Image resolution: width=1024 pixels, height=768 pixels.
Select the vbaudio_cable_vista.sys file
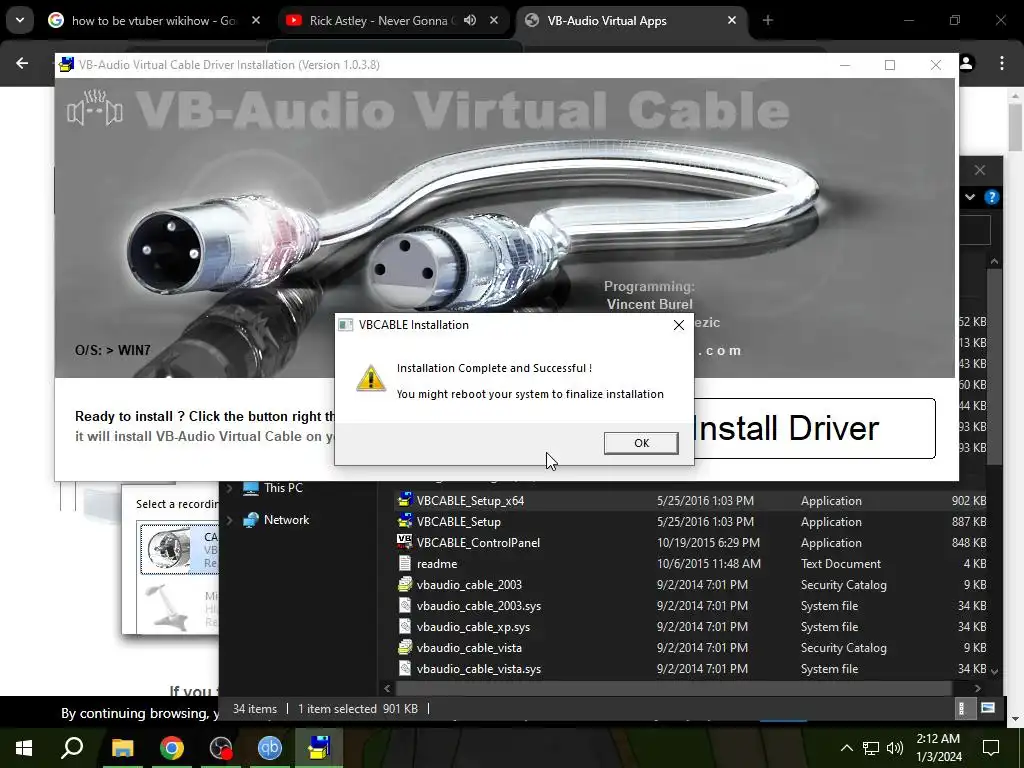[x=690, y=669]
